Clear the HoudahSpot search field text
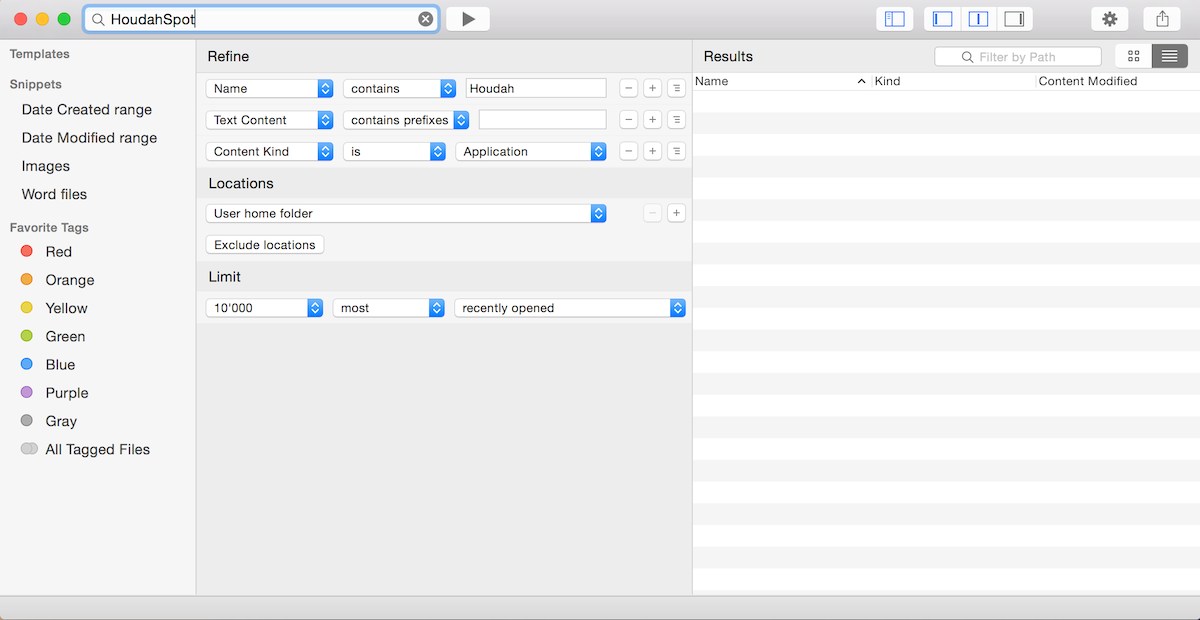Screen dimensions: 1200x620 tap(426, 19)
